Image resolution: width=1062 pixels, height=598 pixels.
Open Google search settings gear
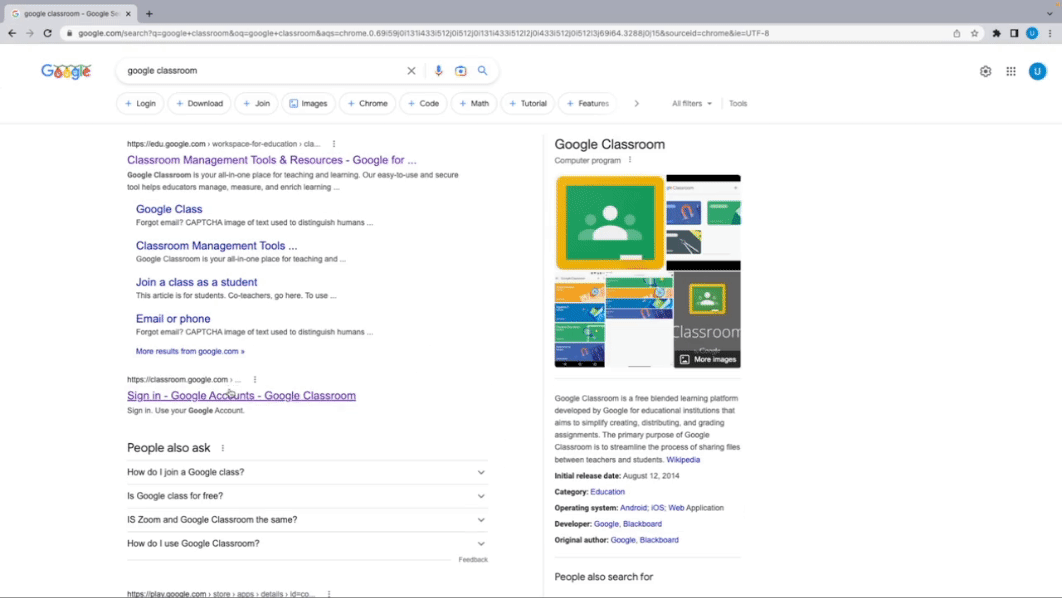(985, 71)
